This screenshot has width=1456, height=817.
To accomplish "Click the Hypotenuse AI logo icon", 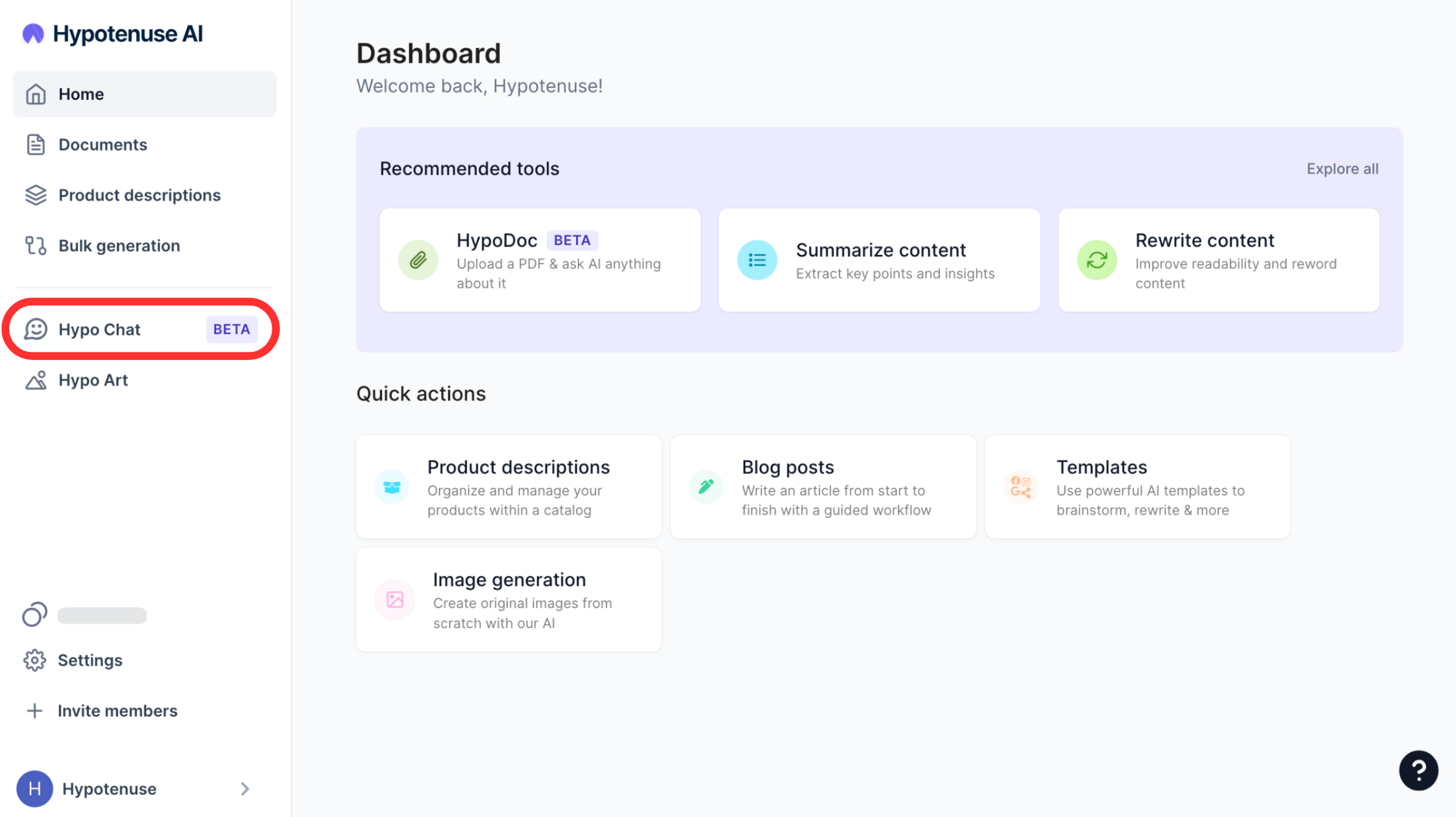I will [x=33, y=34].
